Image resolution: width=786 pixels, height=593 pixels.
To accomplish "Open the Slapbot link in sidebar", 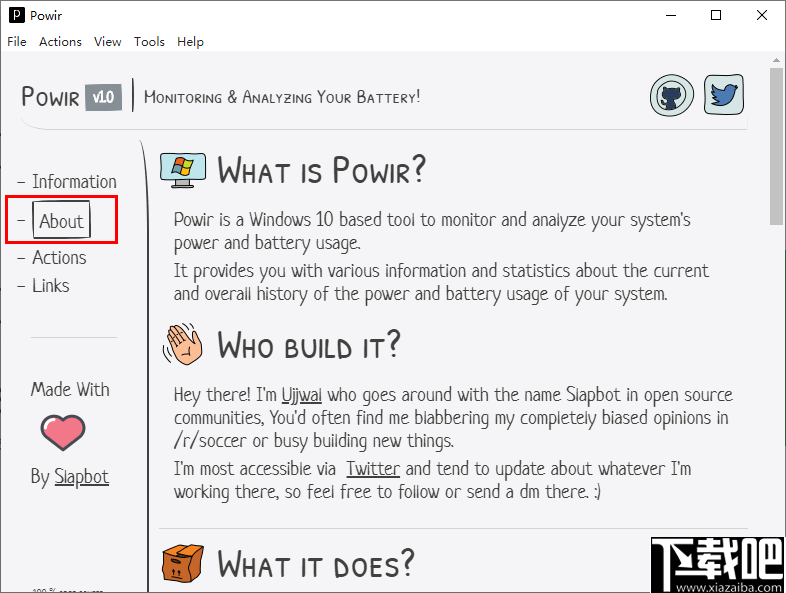I will point(81,477).
